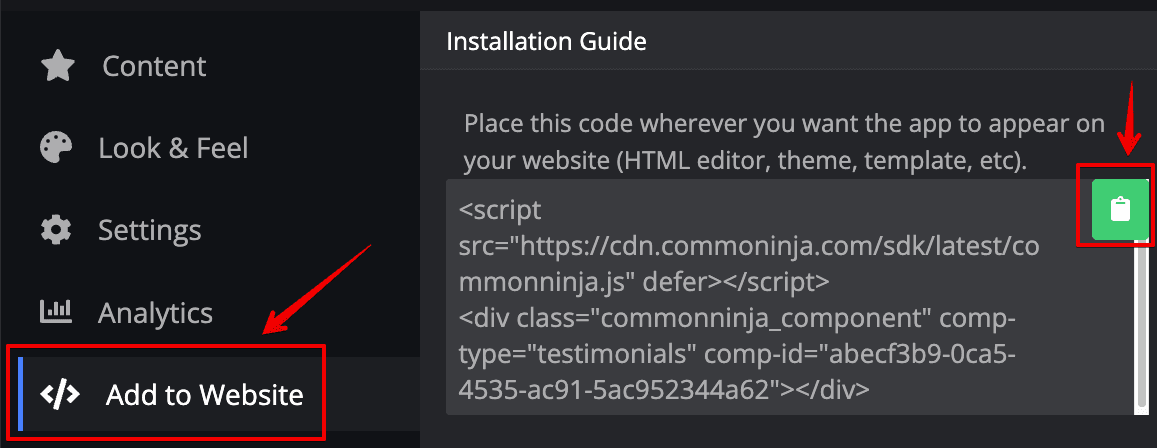Viewport: 1160px width, 448px height.
Task: Click the code brackets icon for Add to Website
Action: click(59, 394)
